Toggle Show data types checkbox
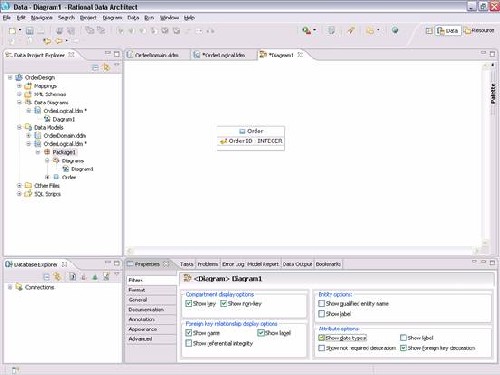 (321, 338)
